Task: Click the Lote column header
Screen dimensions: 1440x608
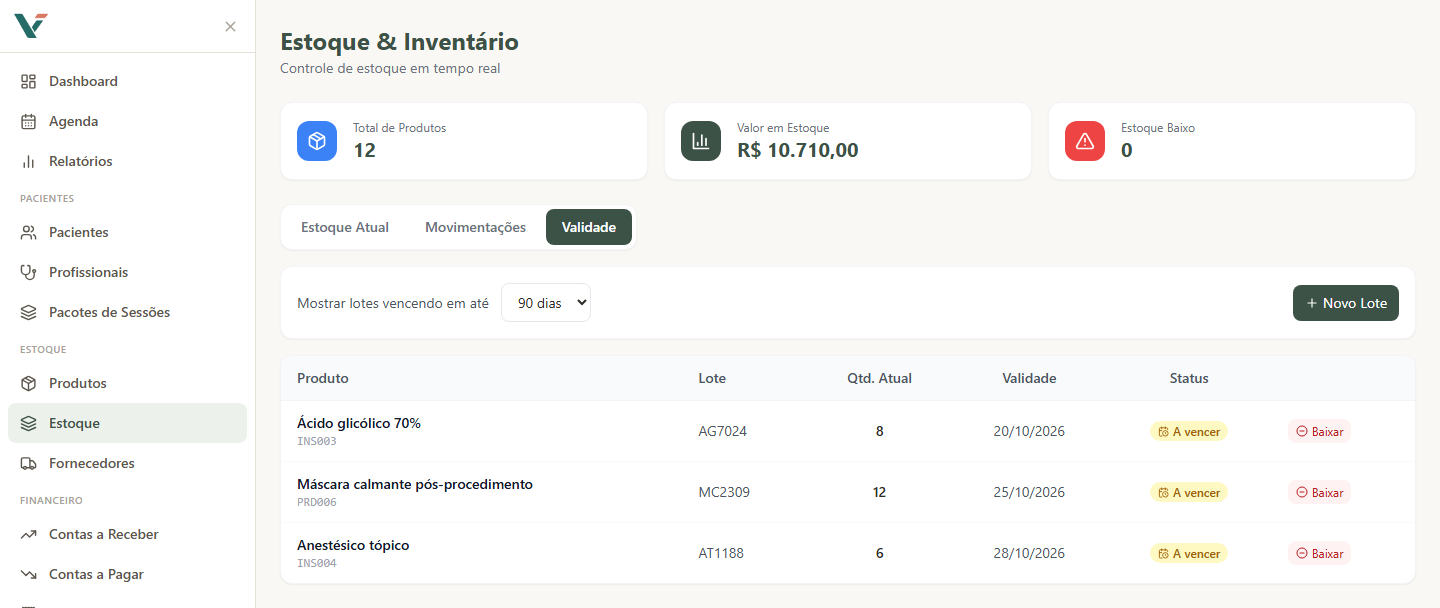Action: pyautogui.click(x=712, y=378)
